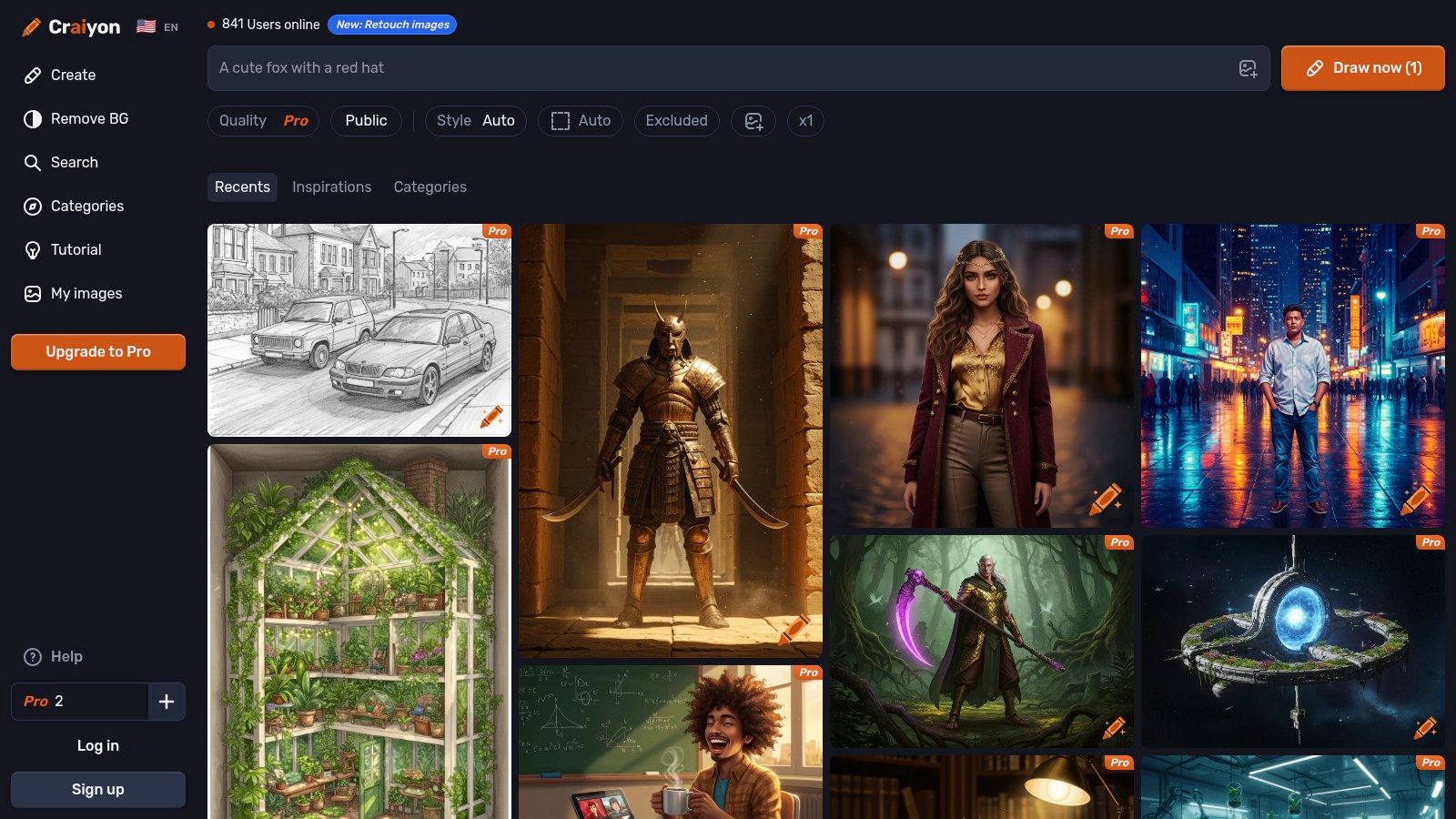This screenshot has width=1456, height=819.
Task: Click into the prompt text field
Action: click(x=710, y=68)
